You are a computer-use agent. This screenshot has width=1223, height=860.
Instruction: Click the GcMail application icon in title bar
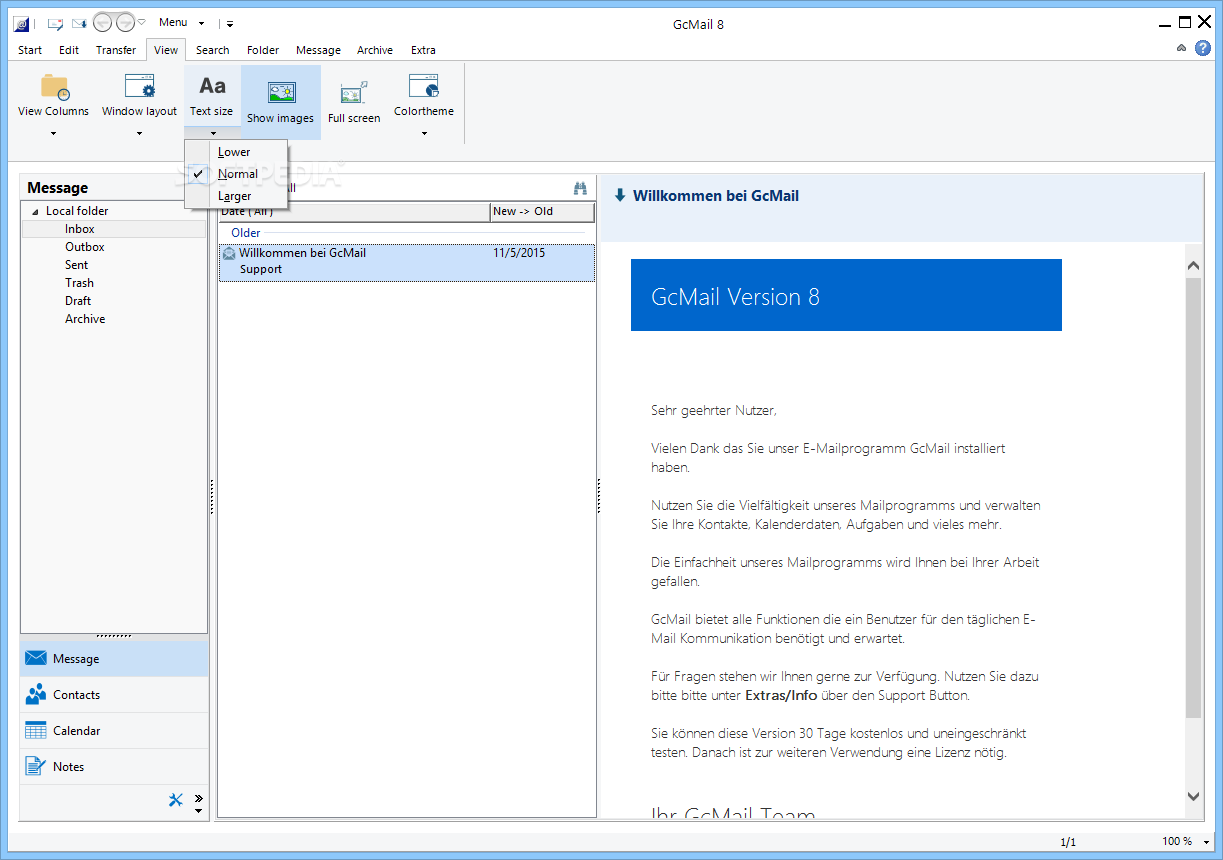tap(22, 23)
